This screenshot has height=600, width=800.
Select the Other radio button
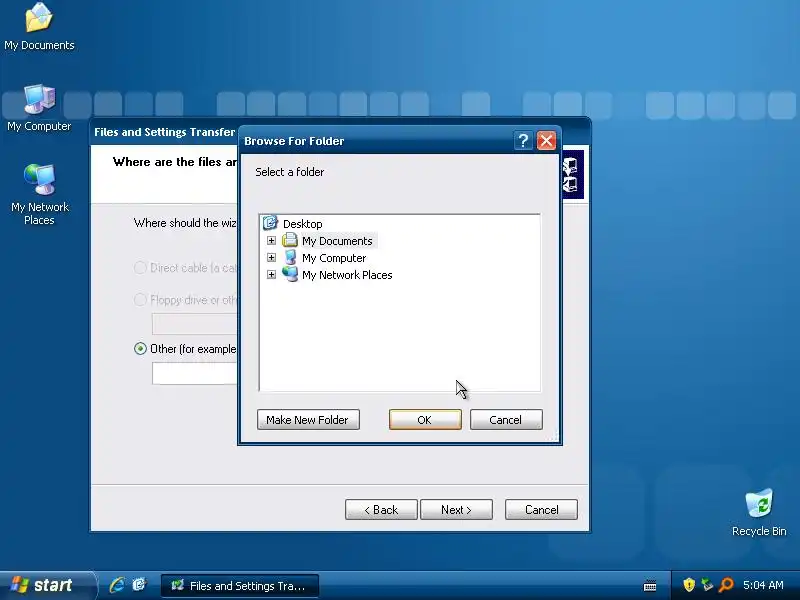(140, 348)
